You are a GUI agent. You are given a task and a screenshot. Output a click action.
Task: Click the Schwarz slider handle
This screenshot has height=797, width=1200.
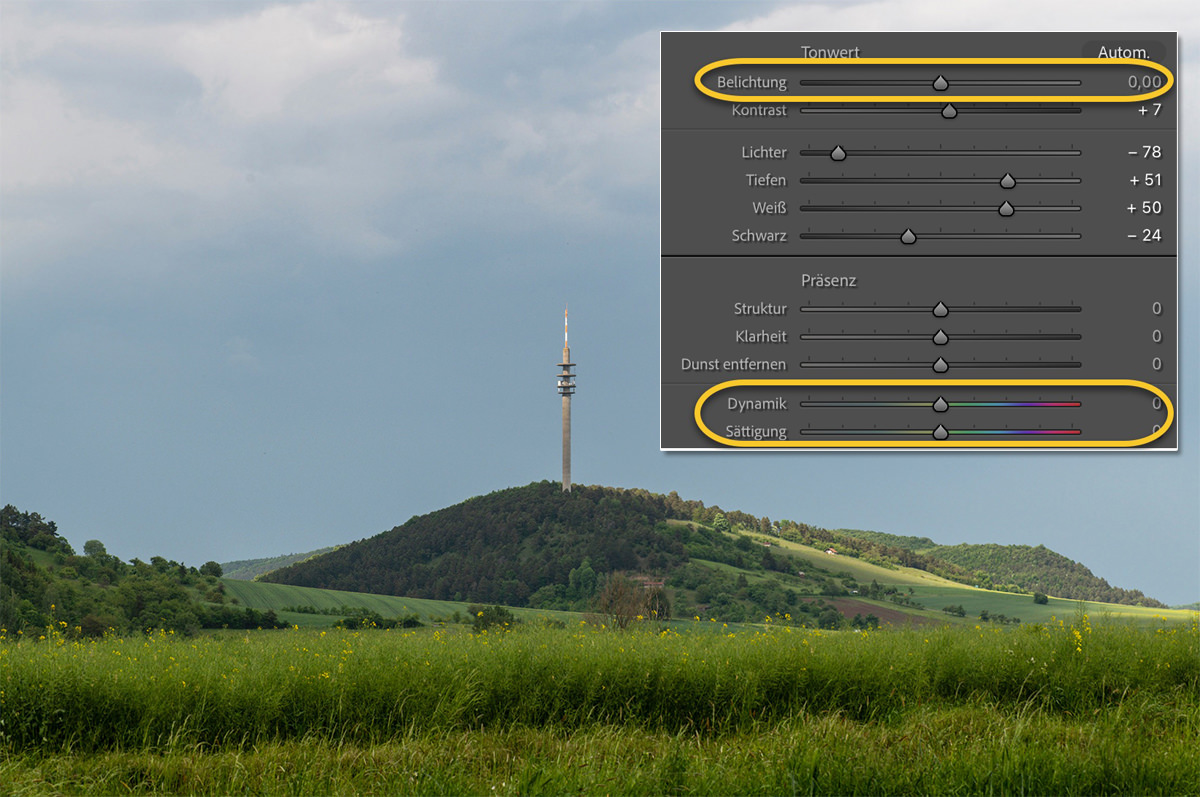click(x=908, y=238)
